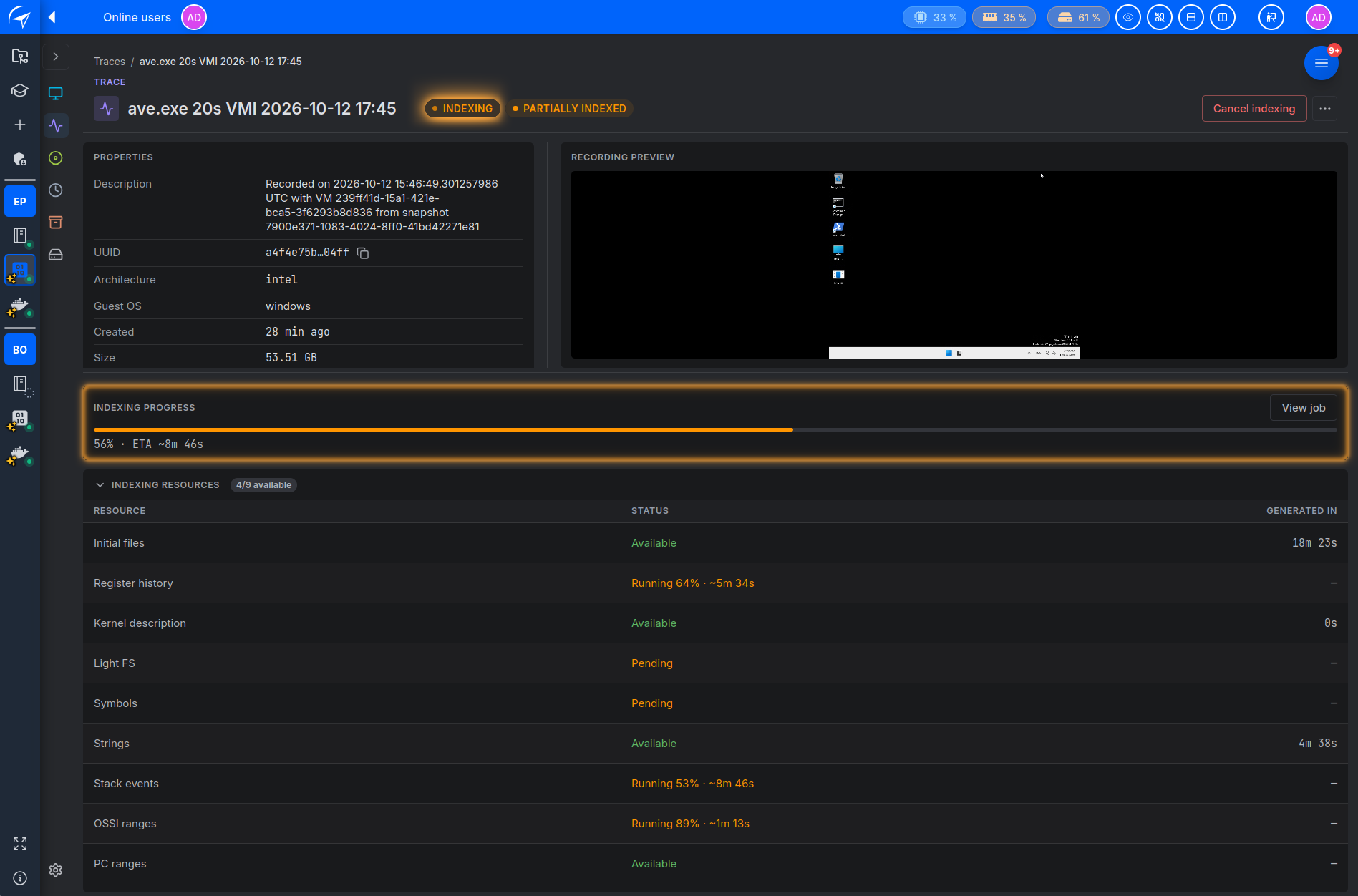
Task: Open disk usage 61 % indicator
Action: [x=1078, y=17]
